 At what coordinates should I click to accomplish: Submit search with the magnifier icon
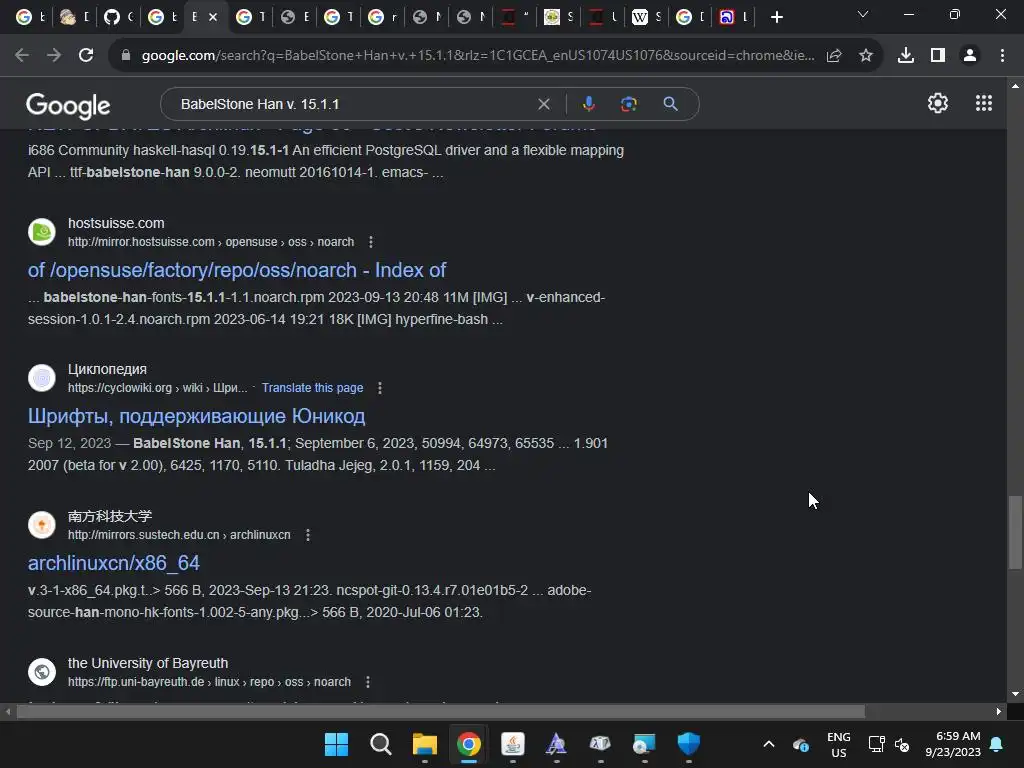point(670,104)
